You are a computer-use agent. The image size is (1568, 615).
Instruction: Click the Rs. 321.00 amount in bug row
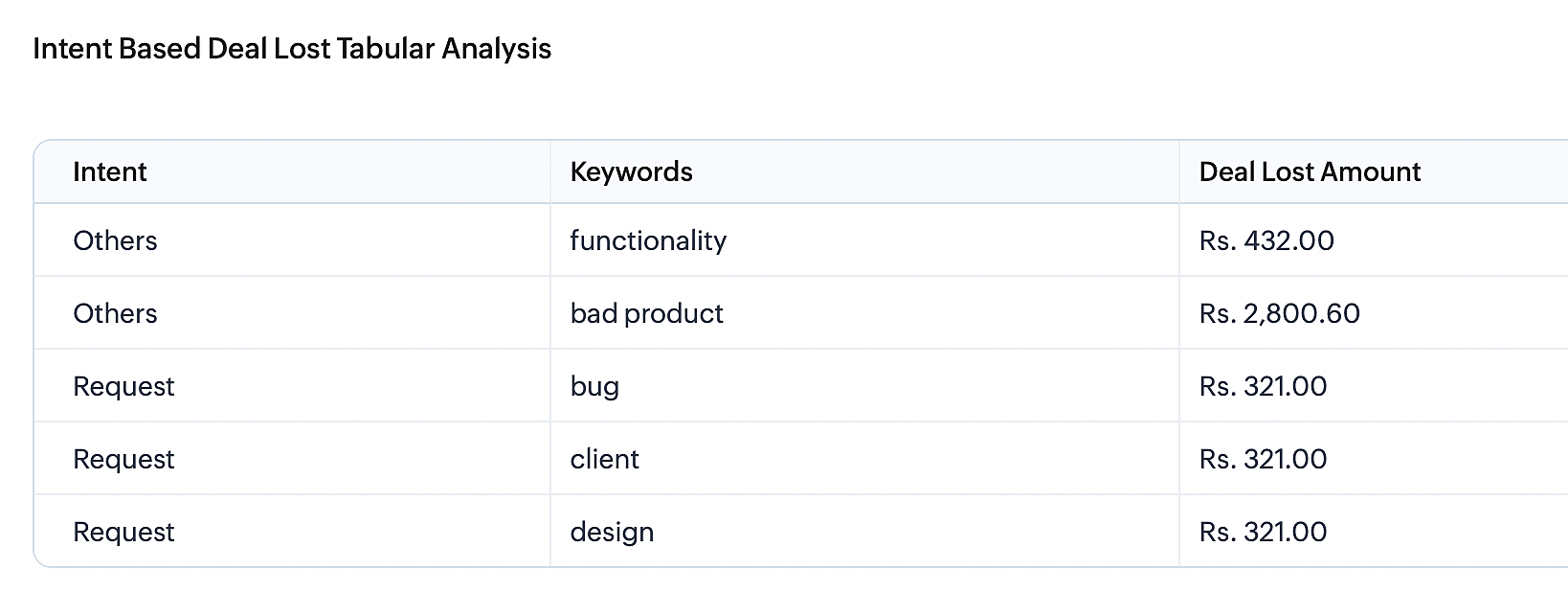1263,386
